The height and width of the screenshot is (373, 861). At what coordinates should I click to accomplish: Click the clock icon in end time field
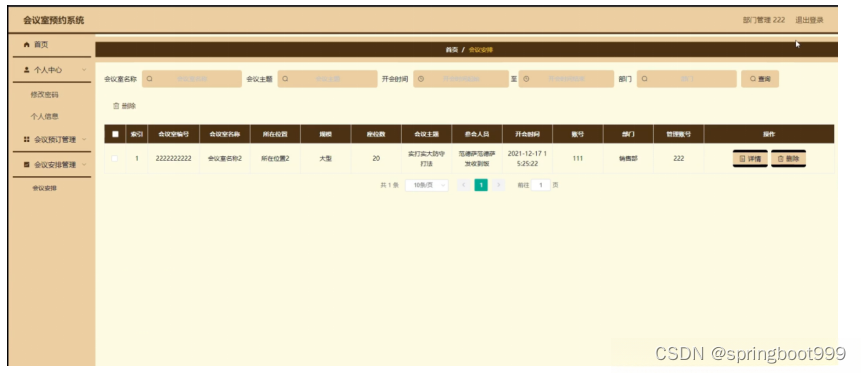coord(525,79)
